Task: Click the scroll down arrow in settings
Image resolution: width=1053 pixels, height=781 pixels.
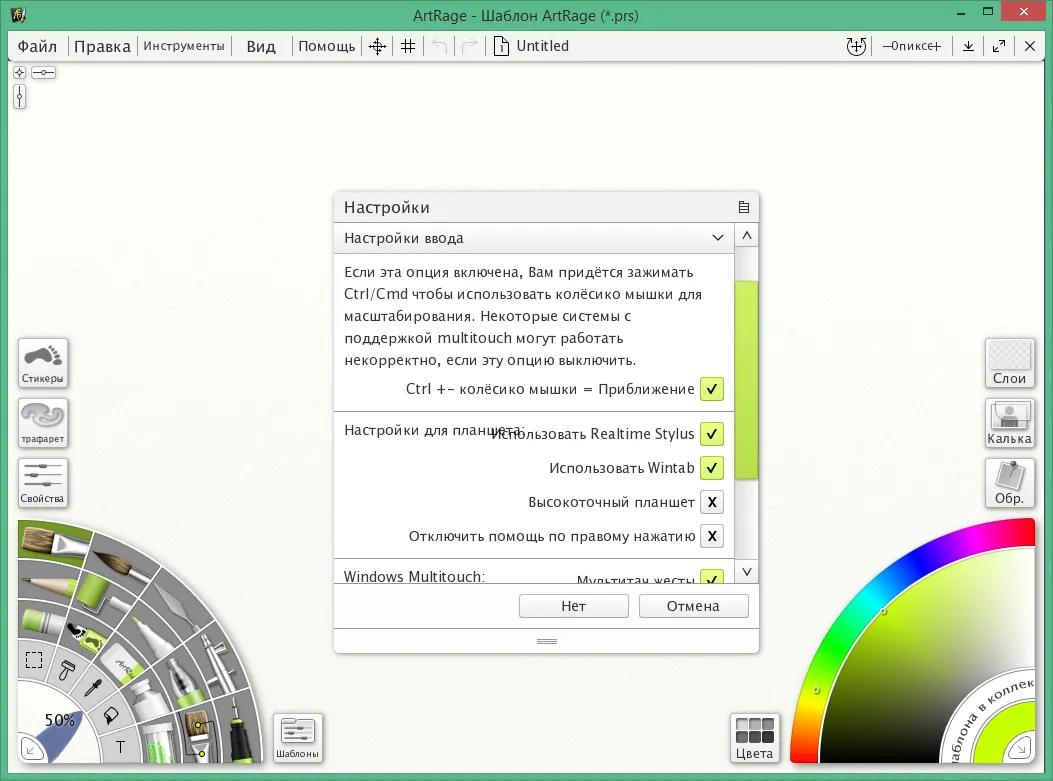Action: click(x=747, y=571)
